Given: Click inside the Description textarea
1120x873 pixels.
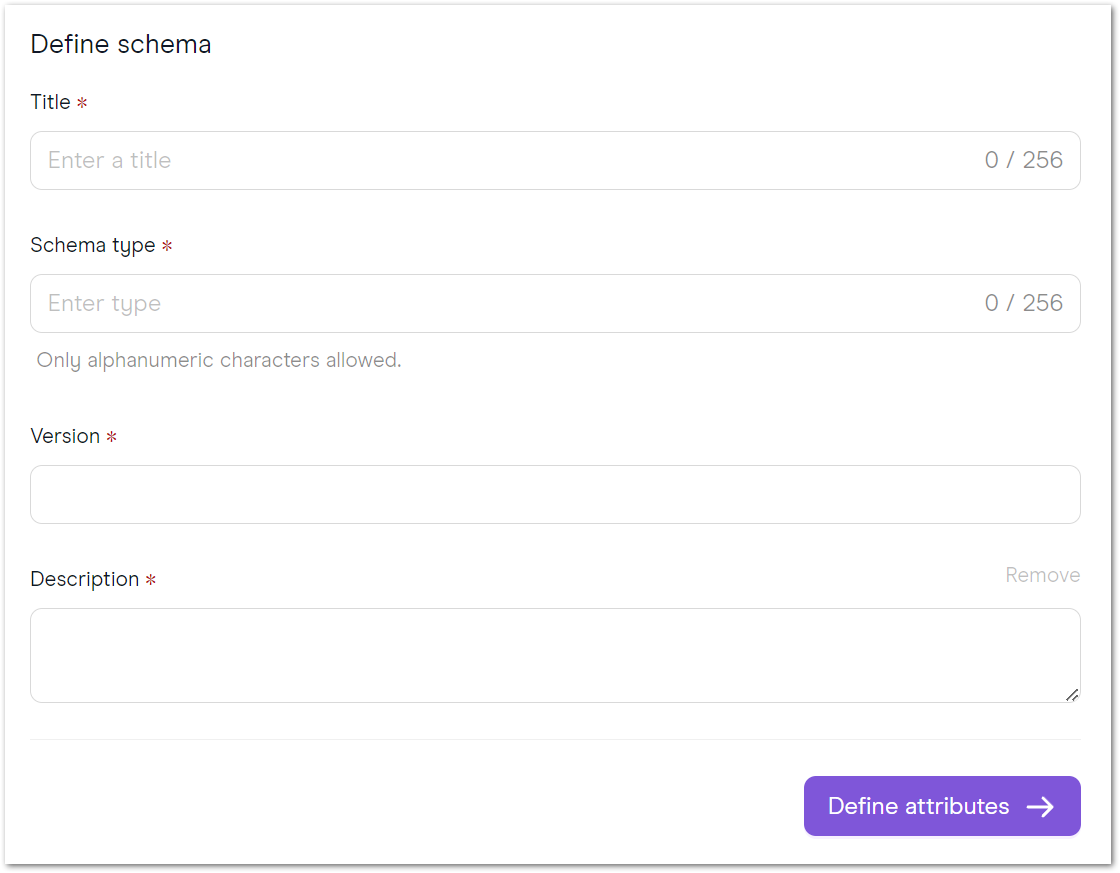Looking at the screenshot, I should point(555,656).
